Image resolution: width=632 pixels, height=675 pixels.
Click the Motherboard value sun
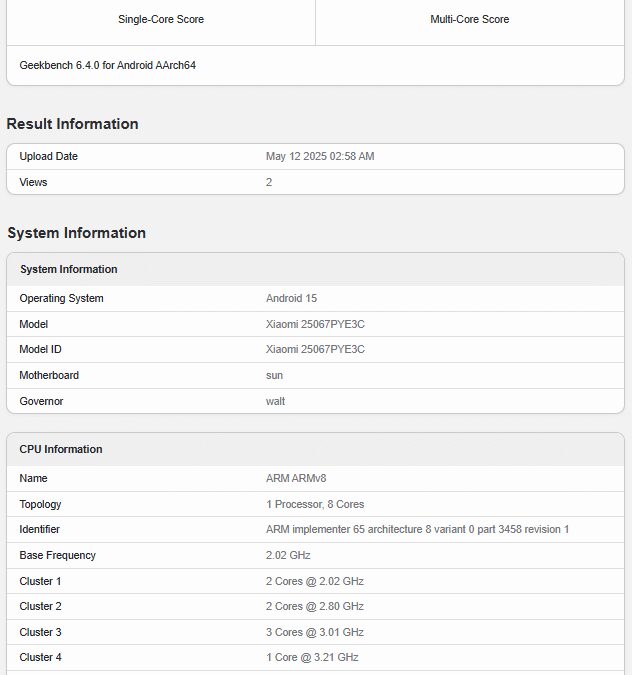click(x=274, y=375)
